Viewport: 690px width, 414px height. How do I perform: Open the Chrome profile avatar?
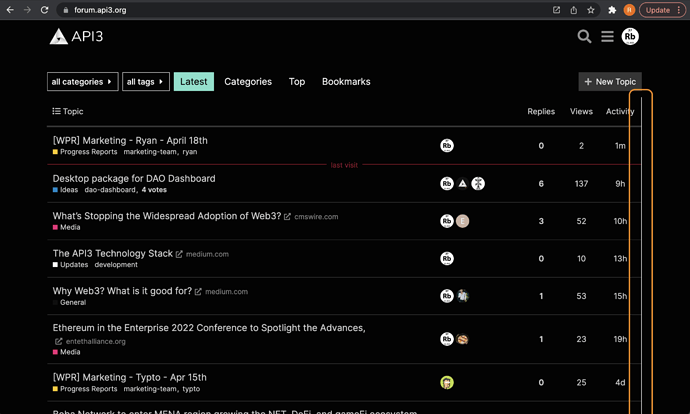pyautogui.click(x=629, y=10)
